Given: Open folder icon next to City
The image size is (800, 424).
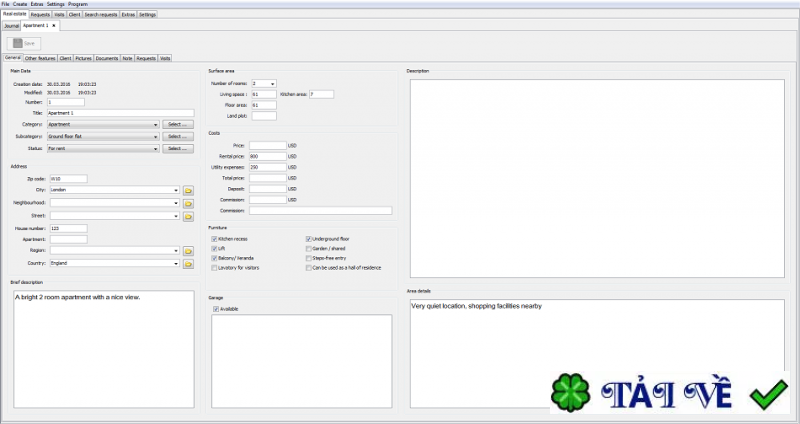Looking at the screenshot, I should [188, 190].
